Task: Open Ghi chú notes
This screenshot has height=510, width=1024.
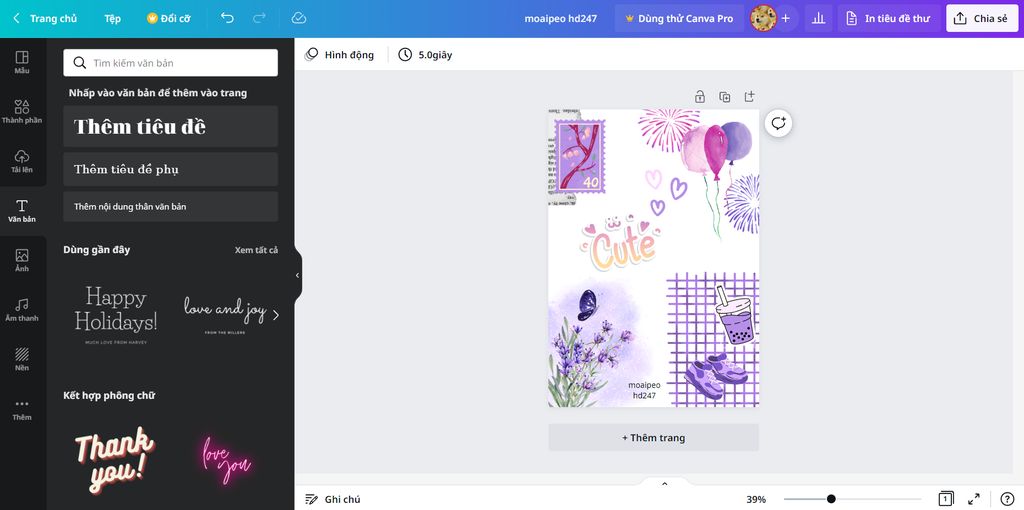Action: click(x=333, y=499)
